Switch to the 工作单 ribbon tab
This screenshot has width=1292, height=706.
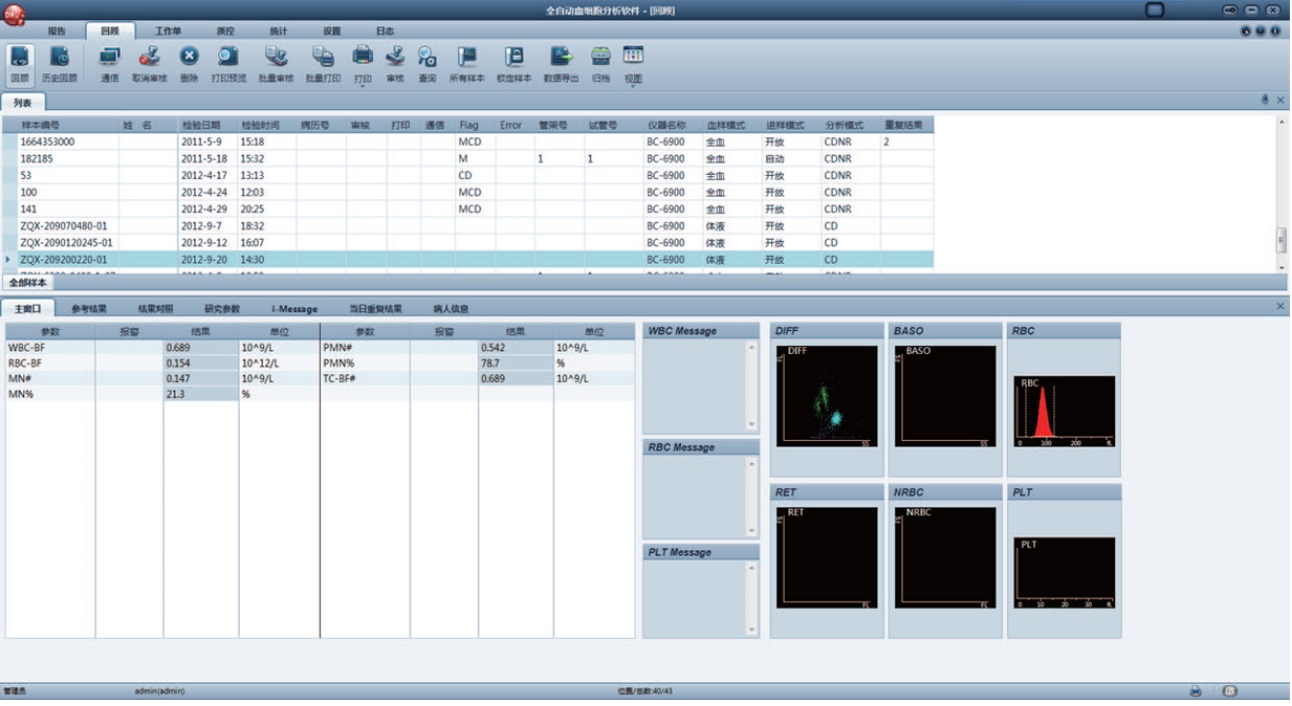pos(168,31)
